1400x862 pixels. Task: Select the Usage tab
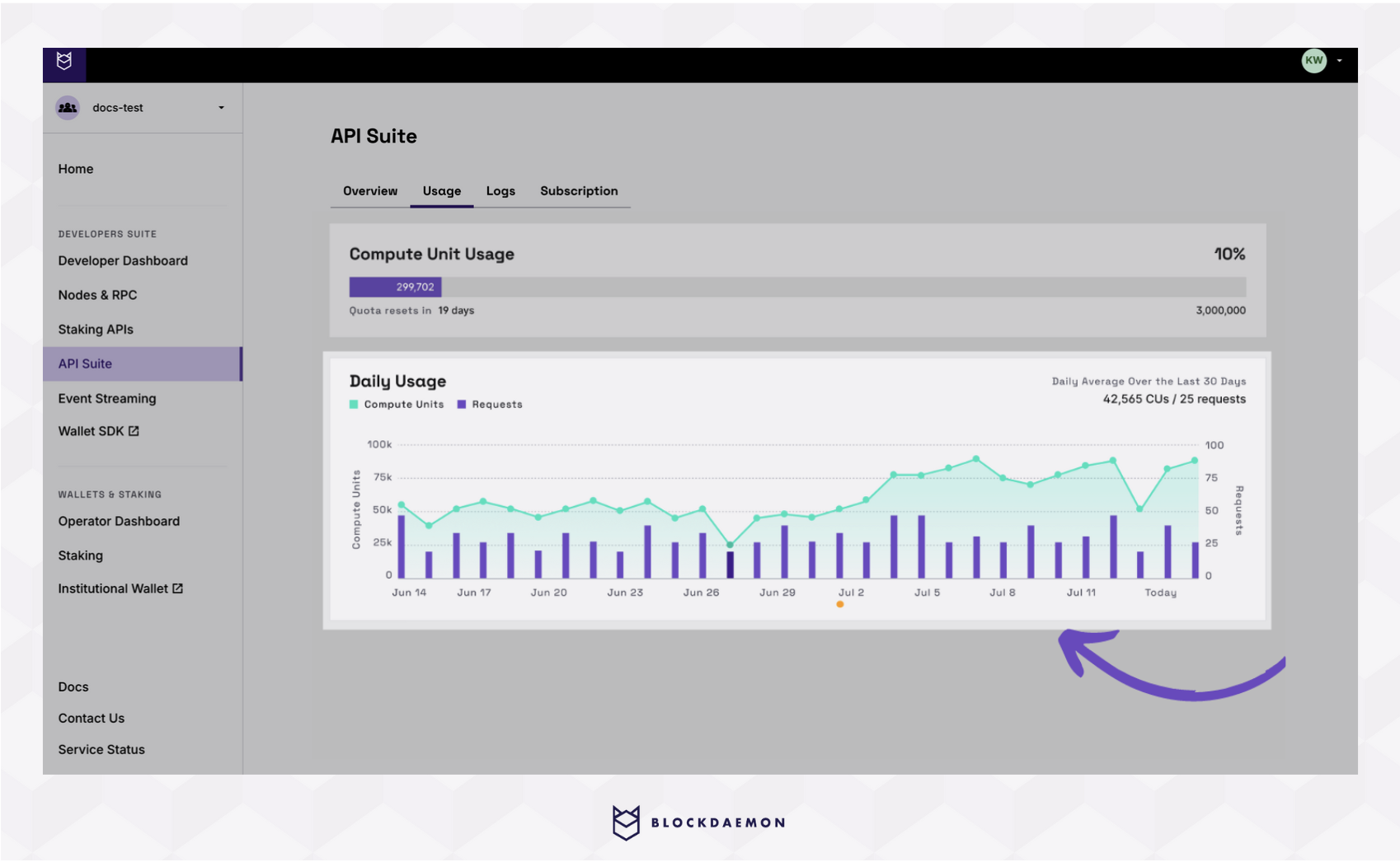(x=442, y=191)
